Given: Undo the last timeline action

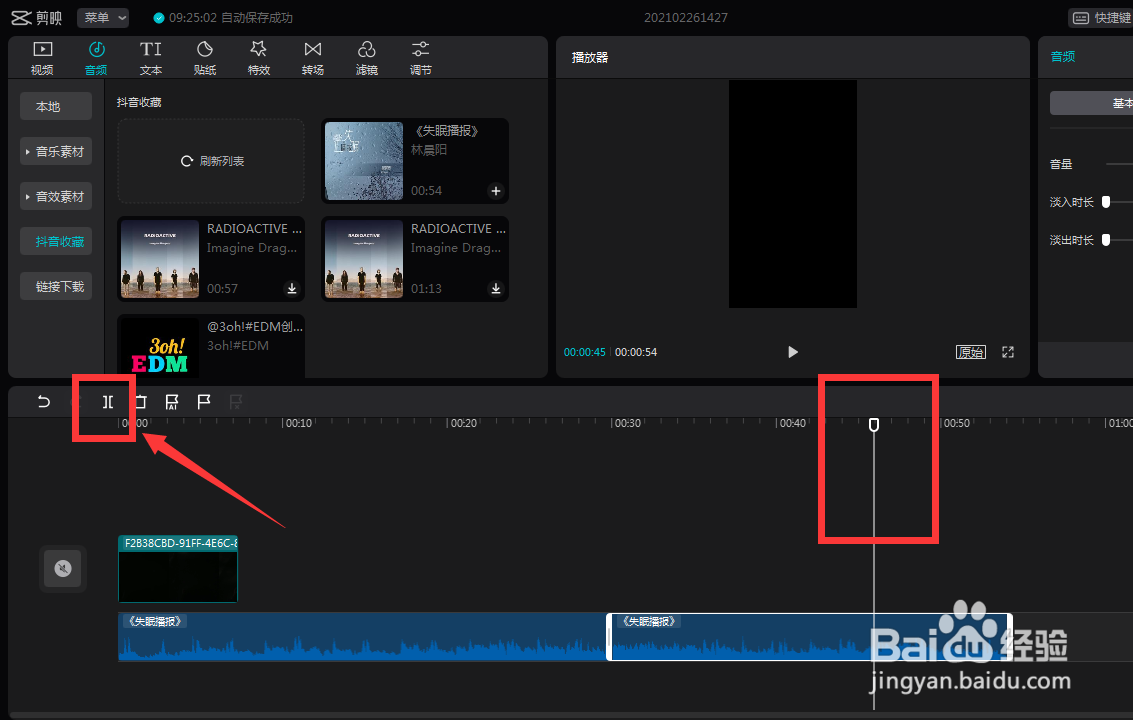Looking at the screenshot, I should point(44,402).
